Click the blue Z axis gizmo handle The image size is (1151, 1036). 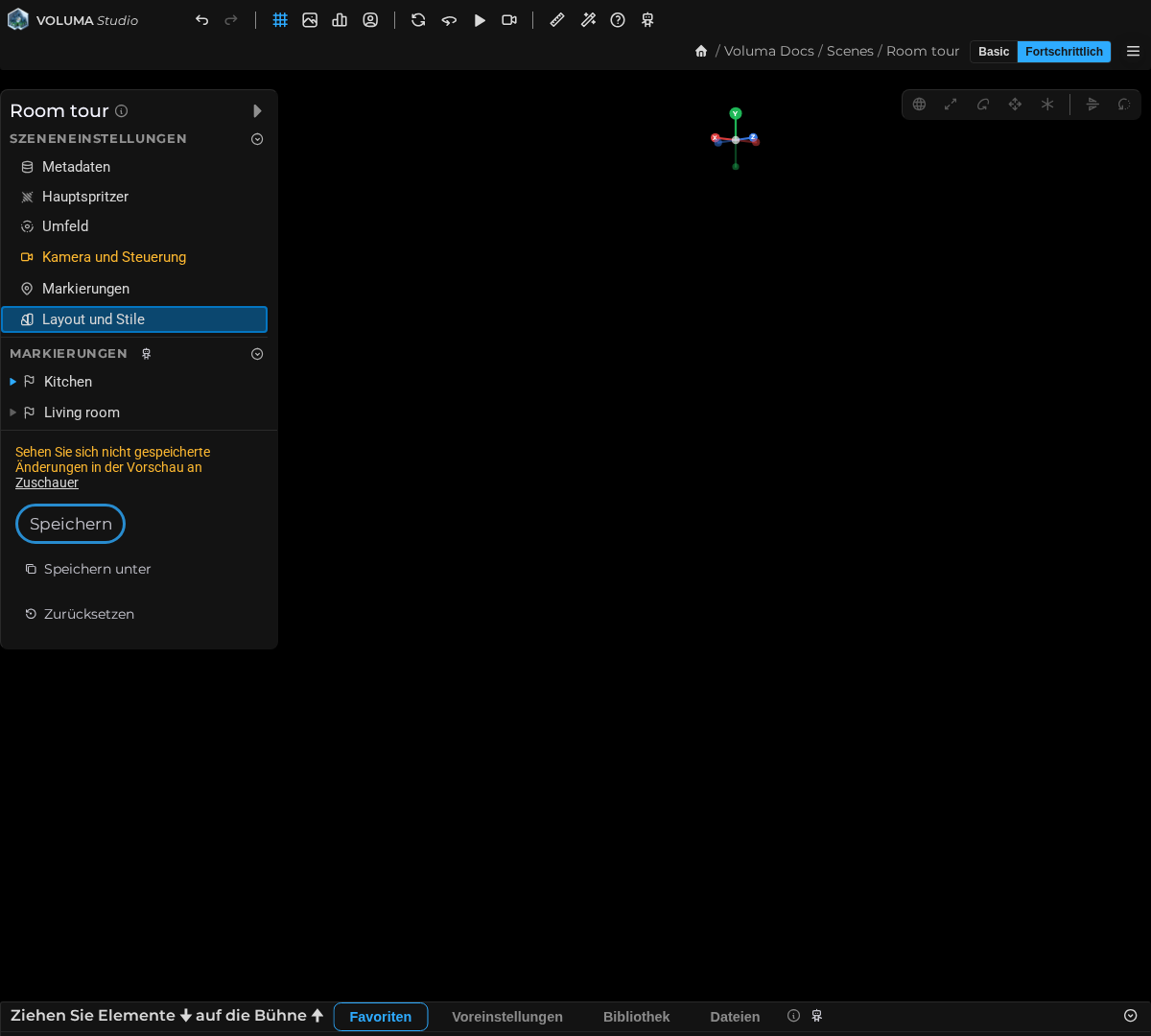(x=753, y=137)
